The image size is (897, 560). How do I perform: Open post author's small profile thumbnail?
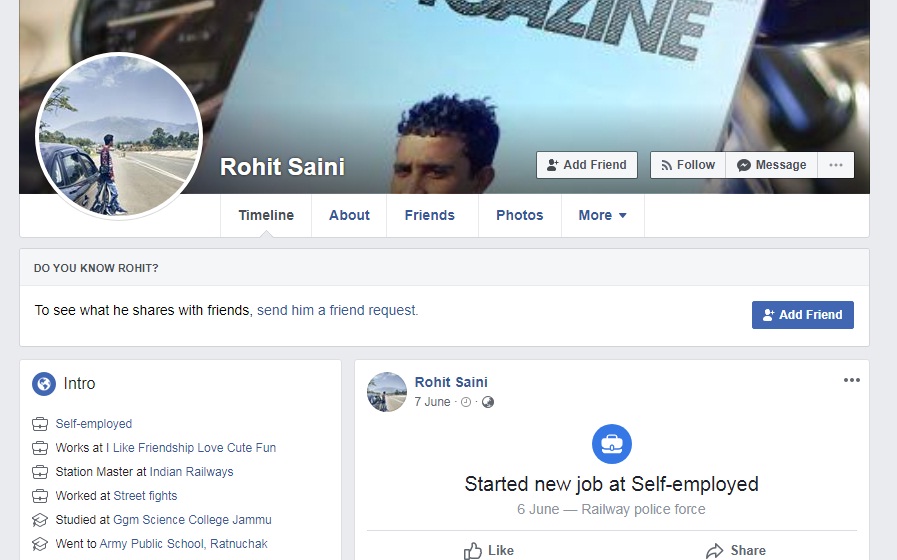387,392
